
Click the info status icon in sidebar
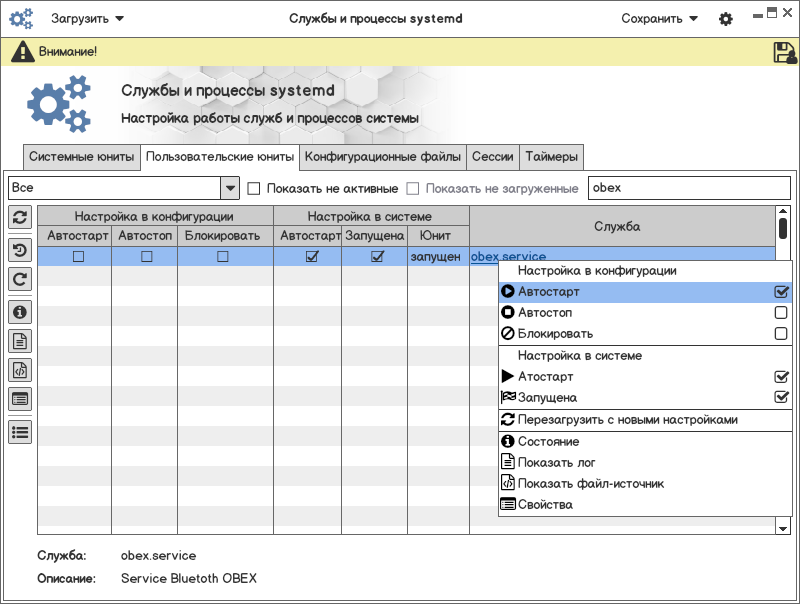click(x=20, y=311)
